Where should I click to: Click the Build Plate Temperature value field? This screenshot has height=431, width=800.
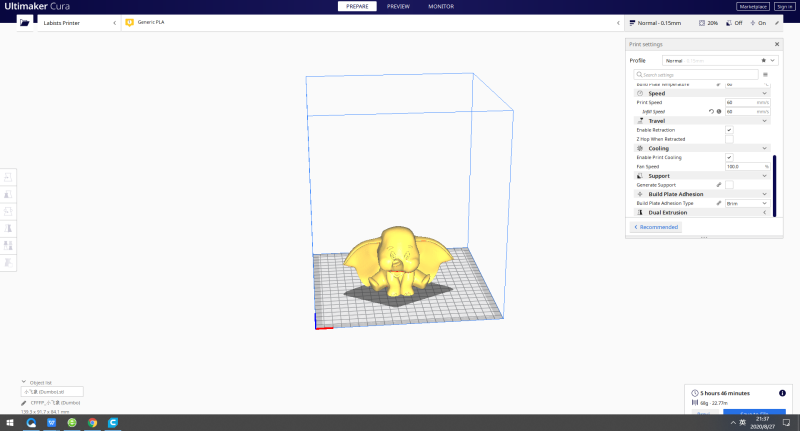[x=747, y=84]
